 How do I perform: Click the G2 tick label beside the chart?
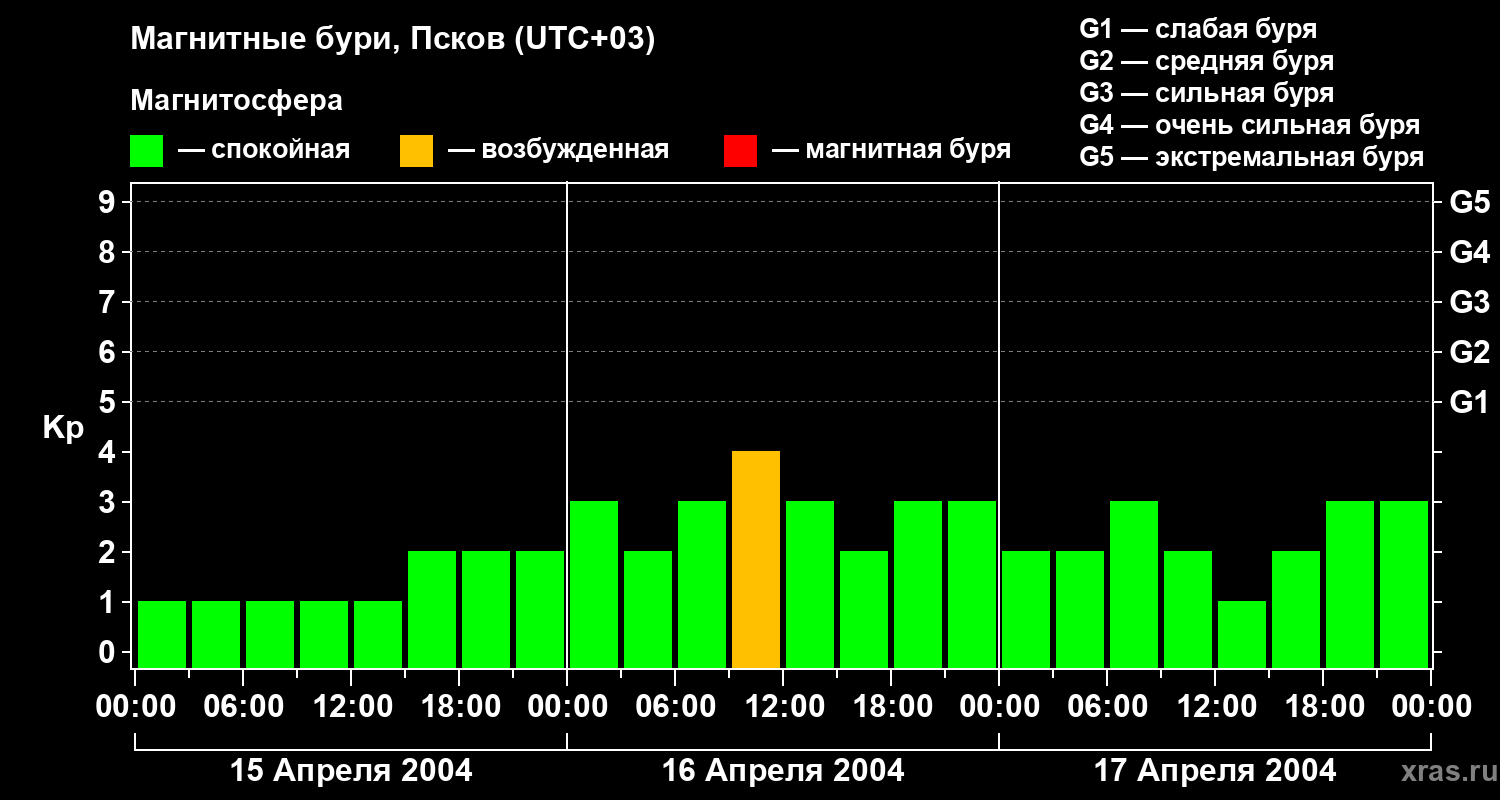click(x=1470, y=352)
